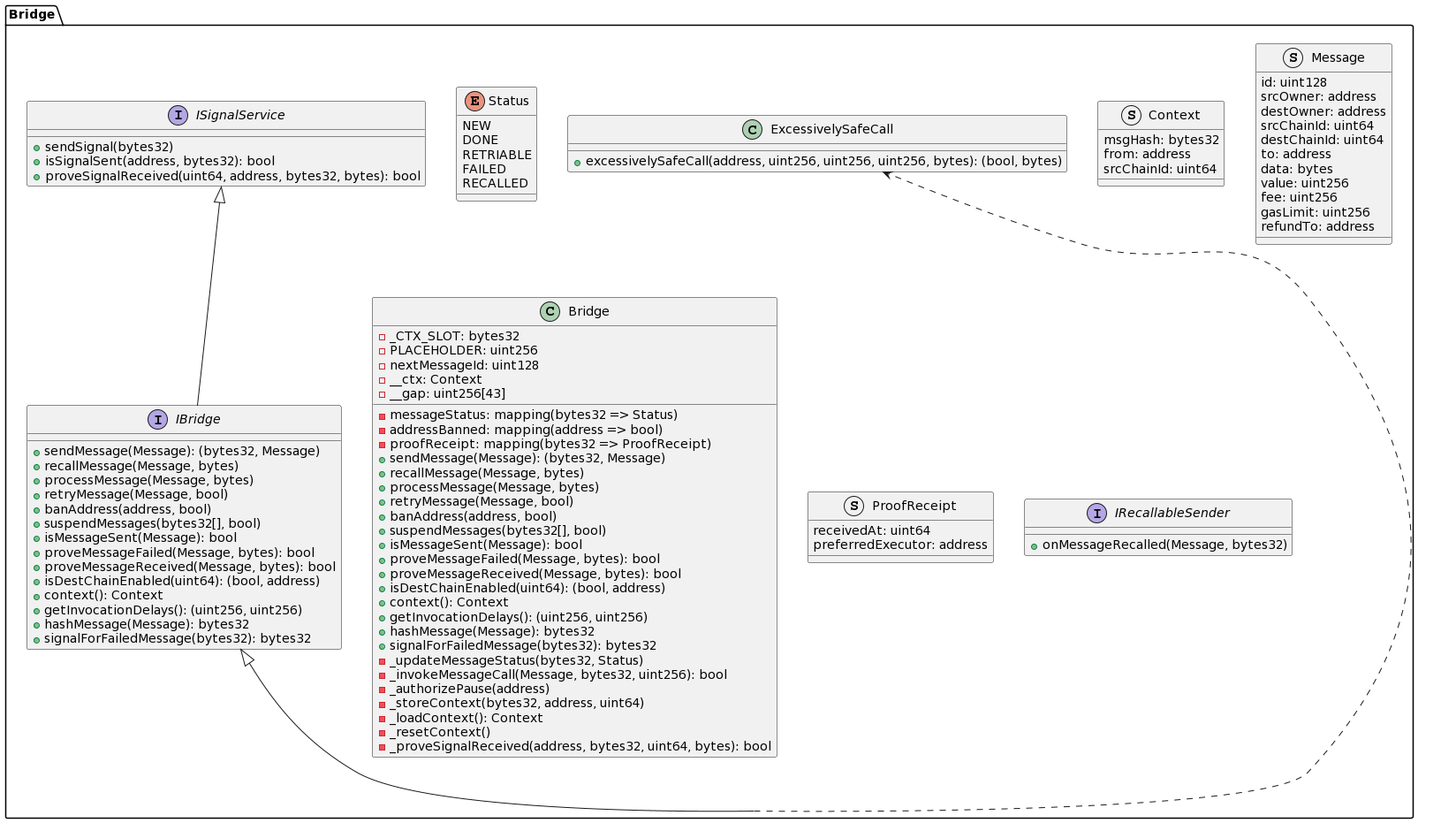Click green public marker beside sendSignal(bytes32)

click(x=37, y=148)
